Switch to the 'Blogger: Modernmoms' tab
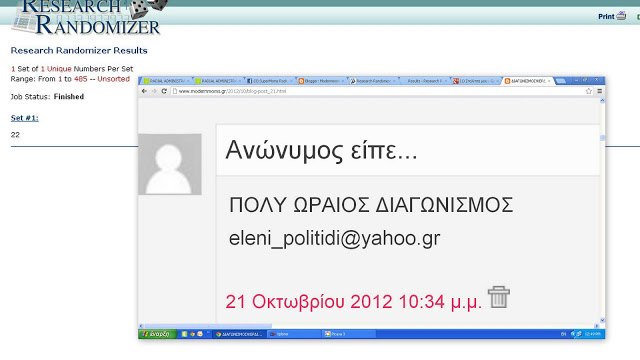 point(321,81)
